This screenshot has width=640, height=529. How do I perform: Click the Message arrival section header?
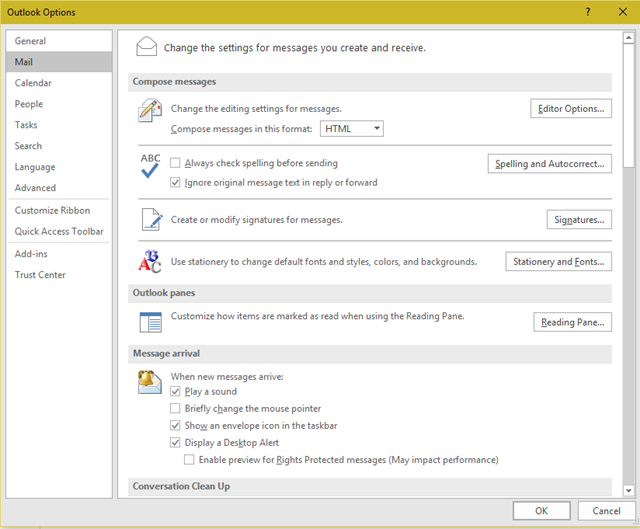point(370,353)
